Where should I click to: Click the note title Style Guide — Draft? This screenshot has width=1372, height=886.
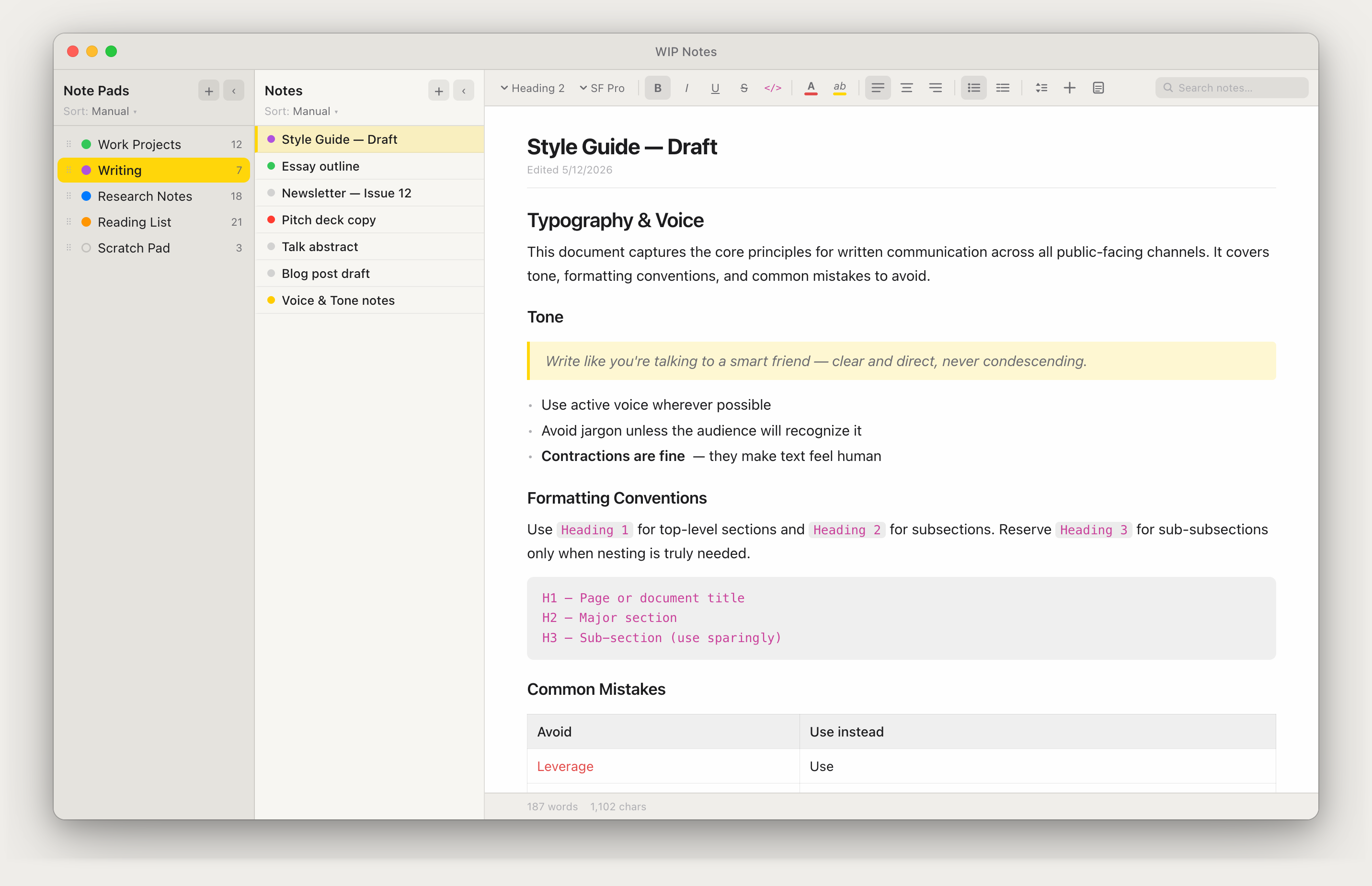point(622,147)
